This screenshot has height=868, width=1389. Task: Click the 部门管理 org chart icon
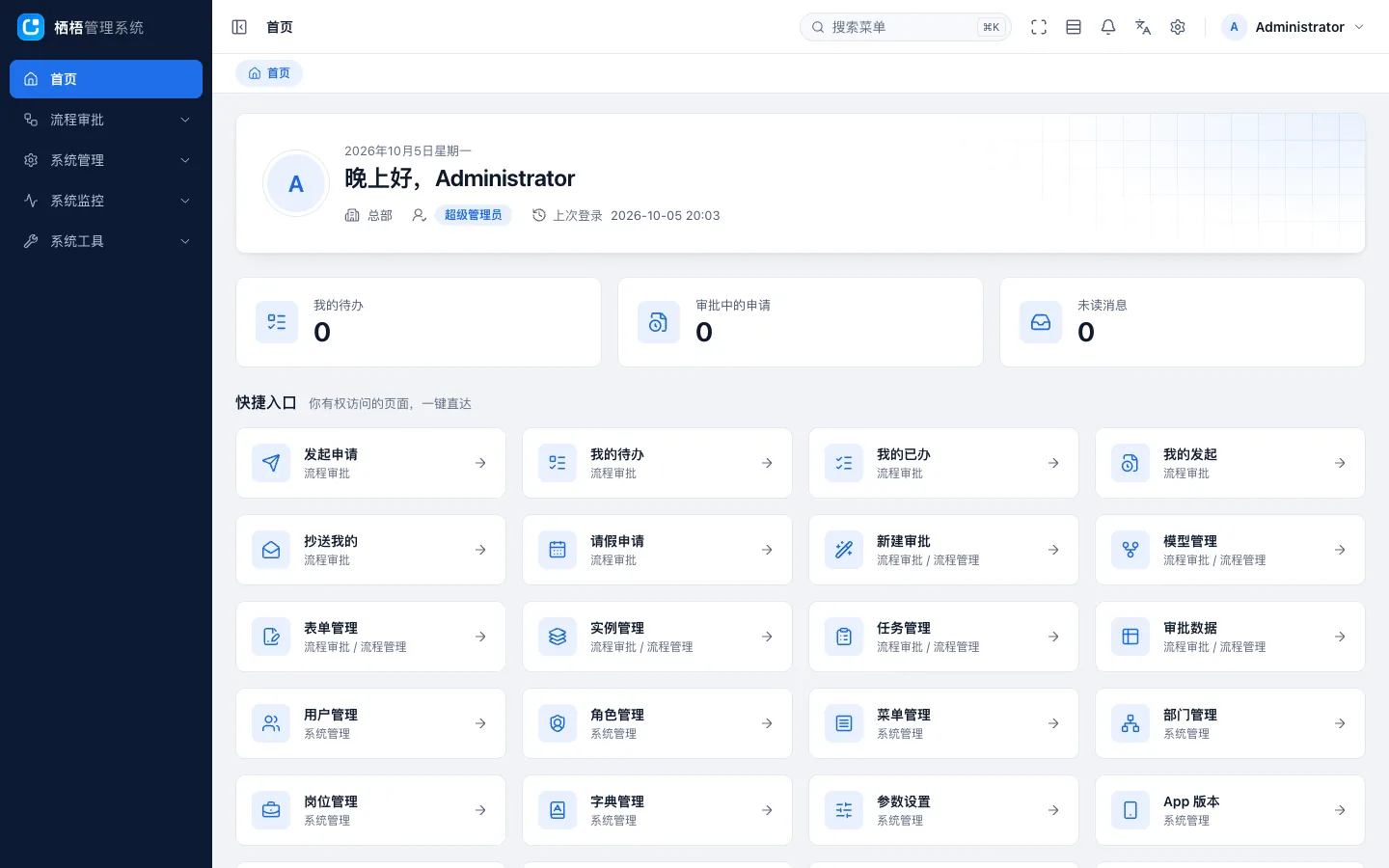(x=1130, y=723)
